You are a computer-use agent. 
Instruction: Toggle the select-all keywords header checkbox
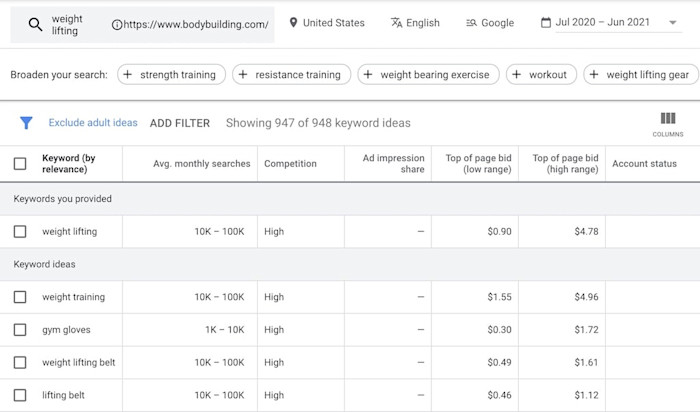(20, 164)
